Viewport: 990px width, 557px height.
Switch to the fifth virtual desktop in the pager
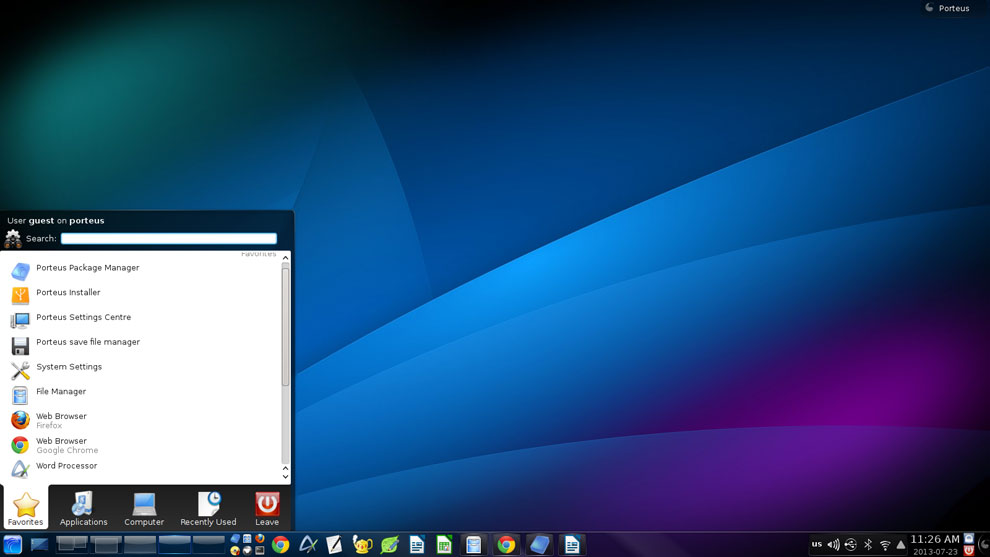click(208, 544)
